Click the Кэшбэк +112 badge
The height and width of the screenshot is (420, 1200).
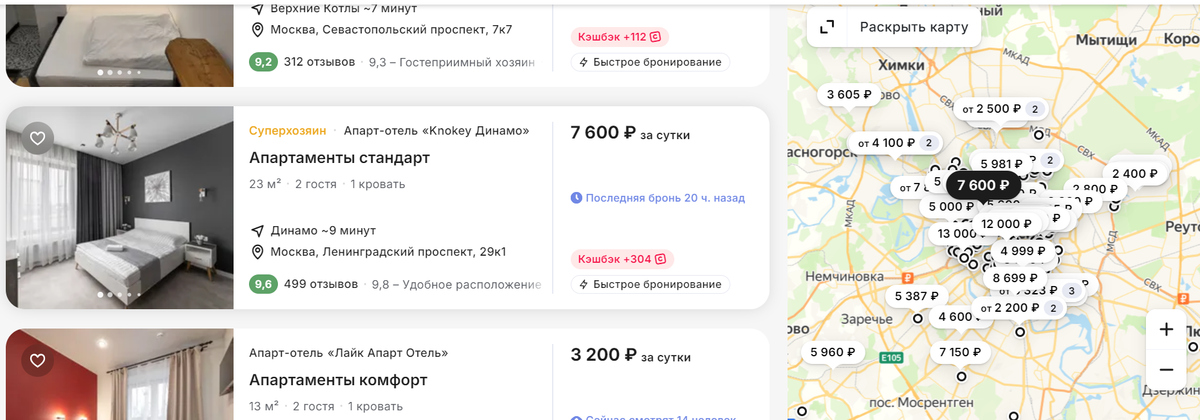click(x=618, y=37)
